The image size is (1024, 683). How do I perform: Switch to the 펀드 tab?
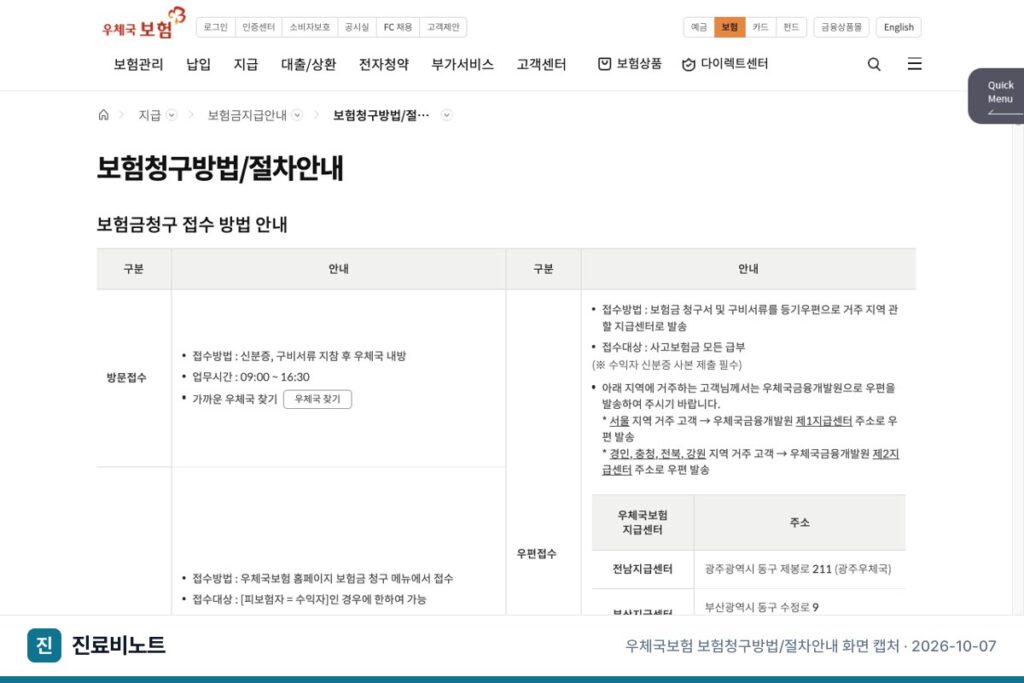tap(791, 27)
